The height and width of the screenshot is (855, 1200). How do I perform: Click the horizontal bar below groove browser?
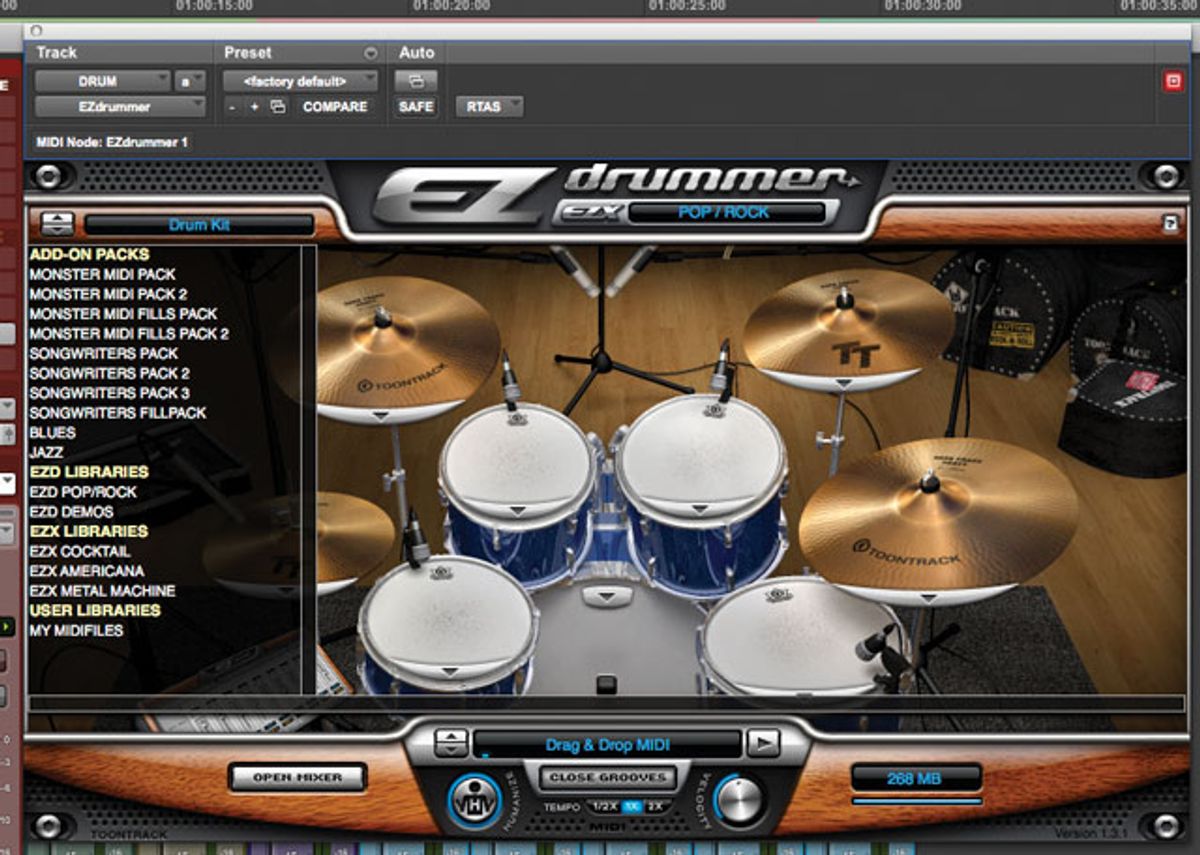(x=606, y=703)
